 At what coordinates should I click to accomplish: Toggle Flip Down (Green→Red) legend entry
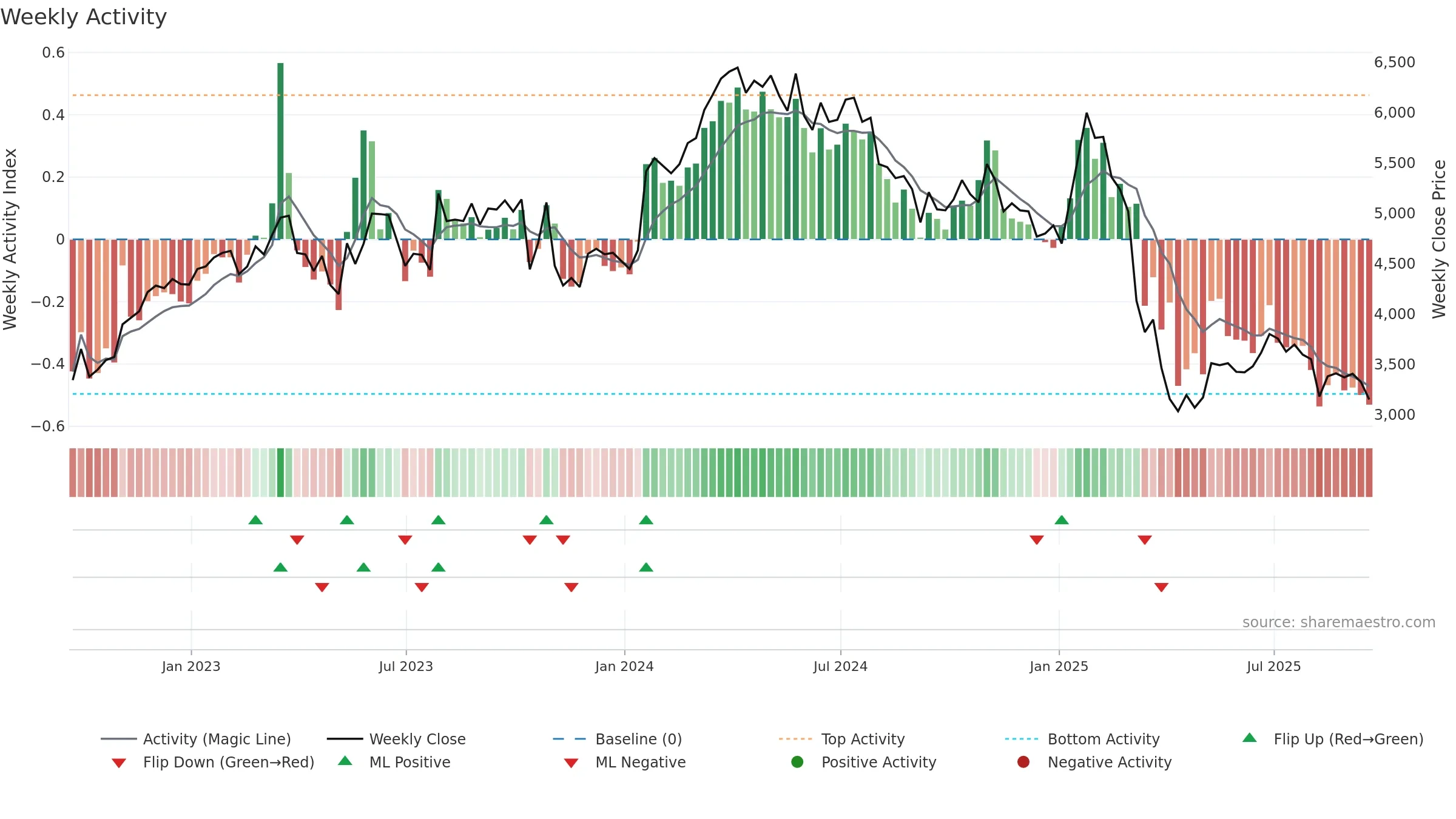click(x=212, y=762)
